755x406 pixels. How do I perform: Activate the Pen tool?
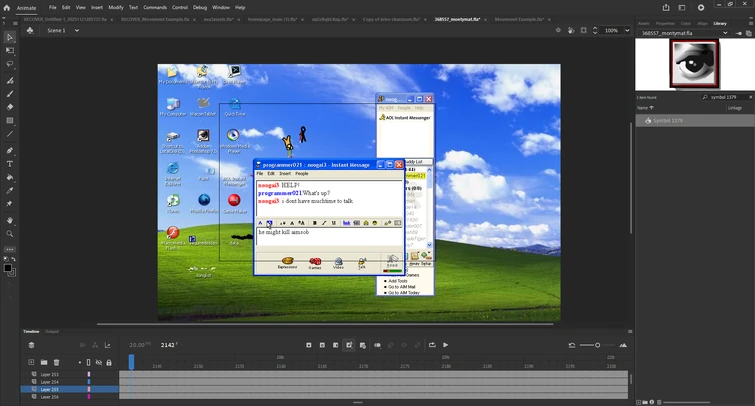pos(10,149)
